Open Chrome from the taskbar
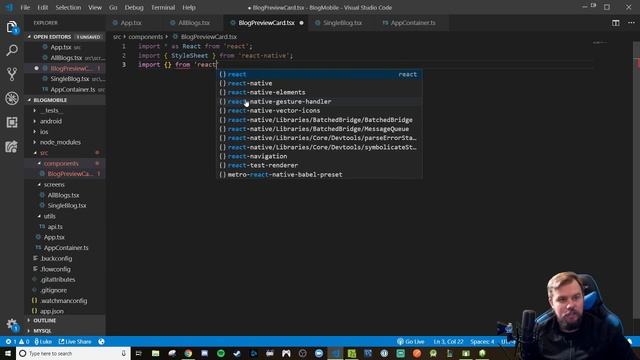Image resolution: width=640 pixels, height=360 pixels. [188, 353]
